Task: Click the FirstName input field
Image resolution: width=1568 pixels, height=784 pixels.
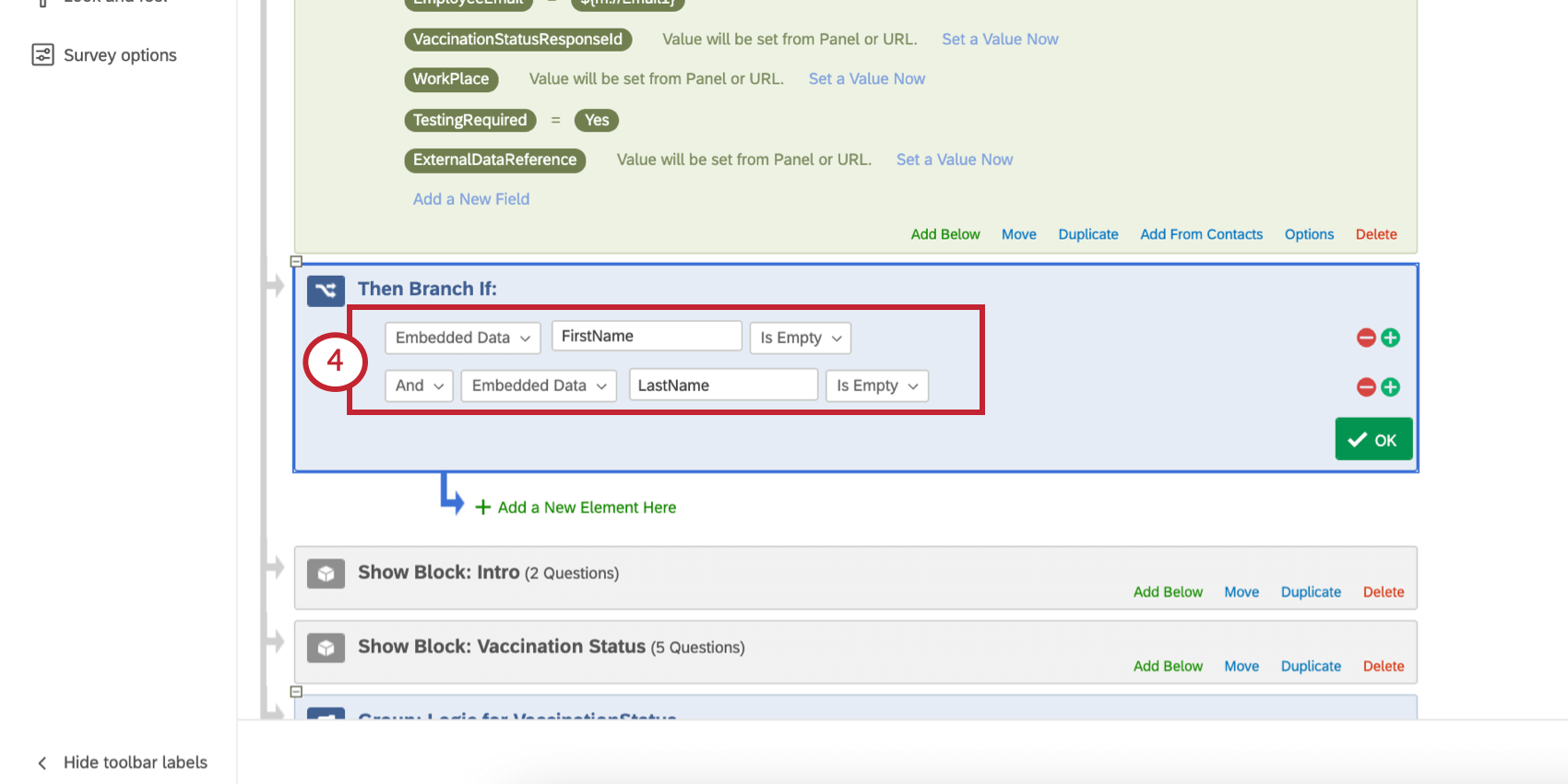Action: [647, 336]
